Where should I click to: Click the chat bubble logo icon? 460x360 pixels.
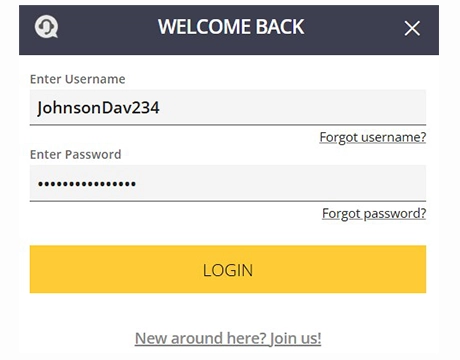(x=47, y=27)
